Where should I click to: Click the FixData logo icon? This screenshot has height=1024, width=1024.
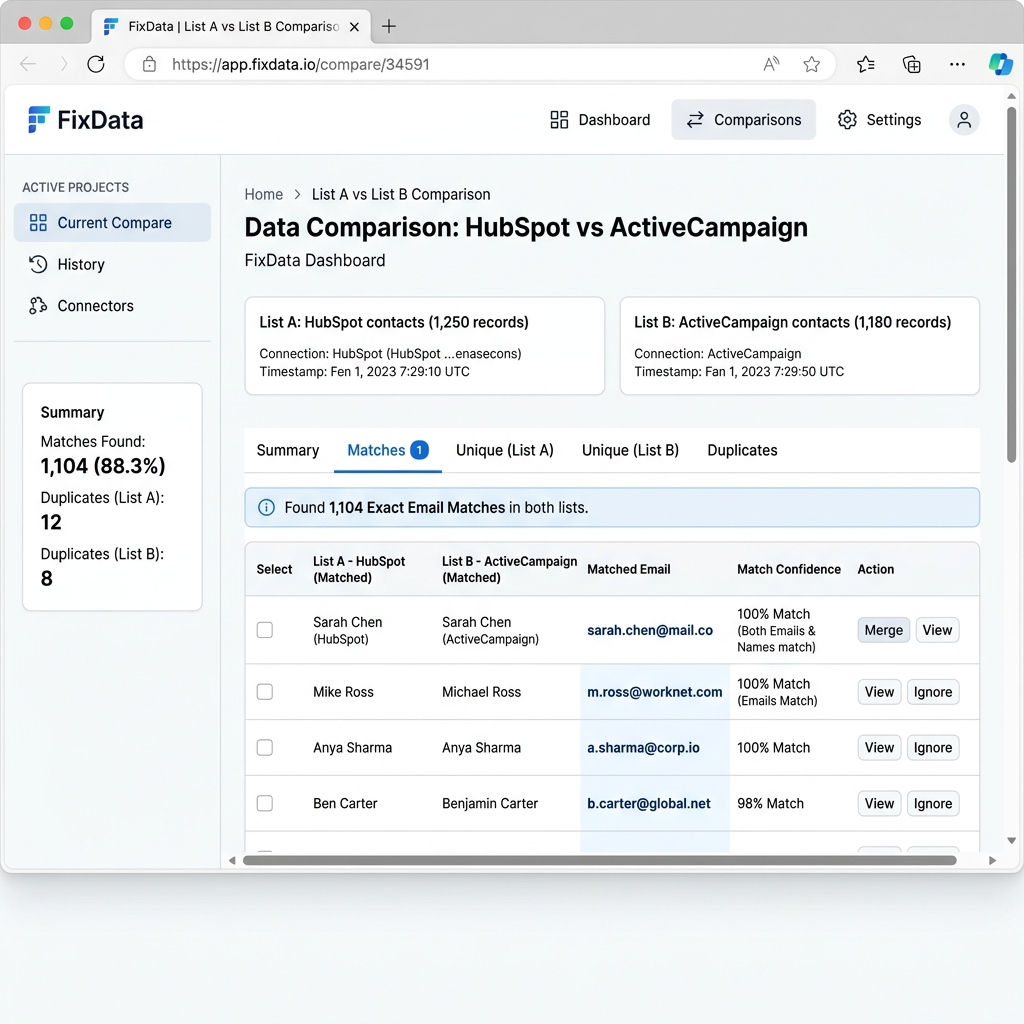[39, 120]
